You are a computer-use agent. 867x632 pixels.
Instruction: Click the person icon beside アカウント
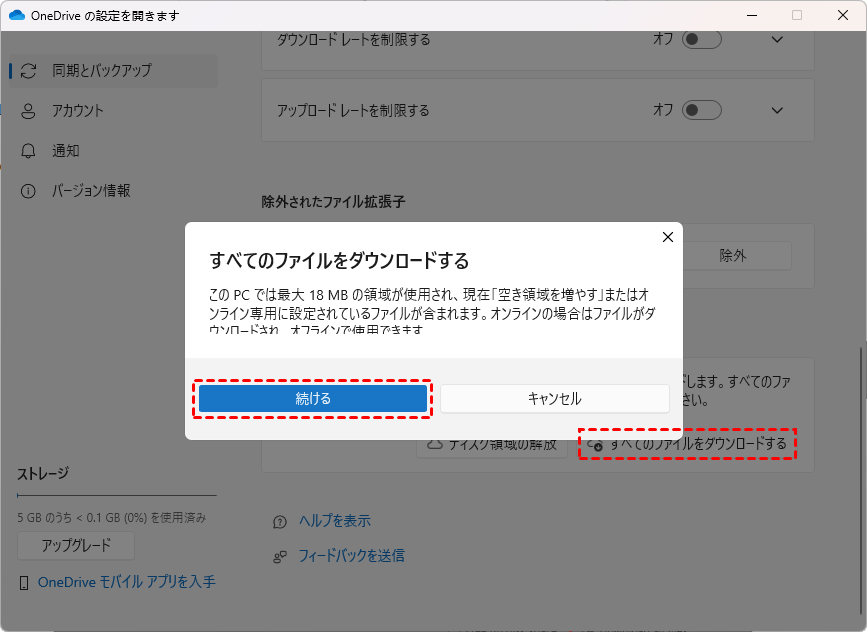tap(28, 111)
